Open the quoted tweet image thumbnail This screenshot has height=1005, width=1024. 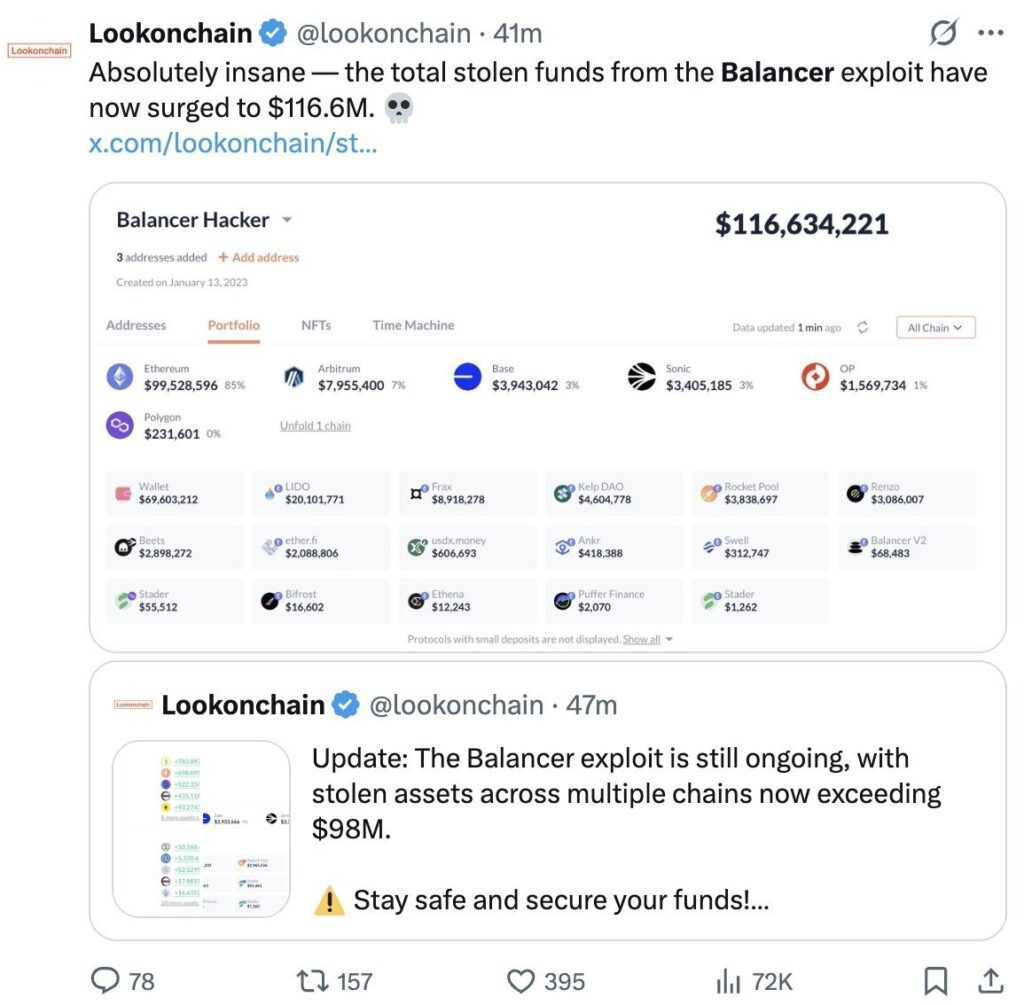point(201,828)
